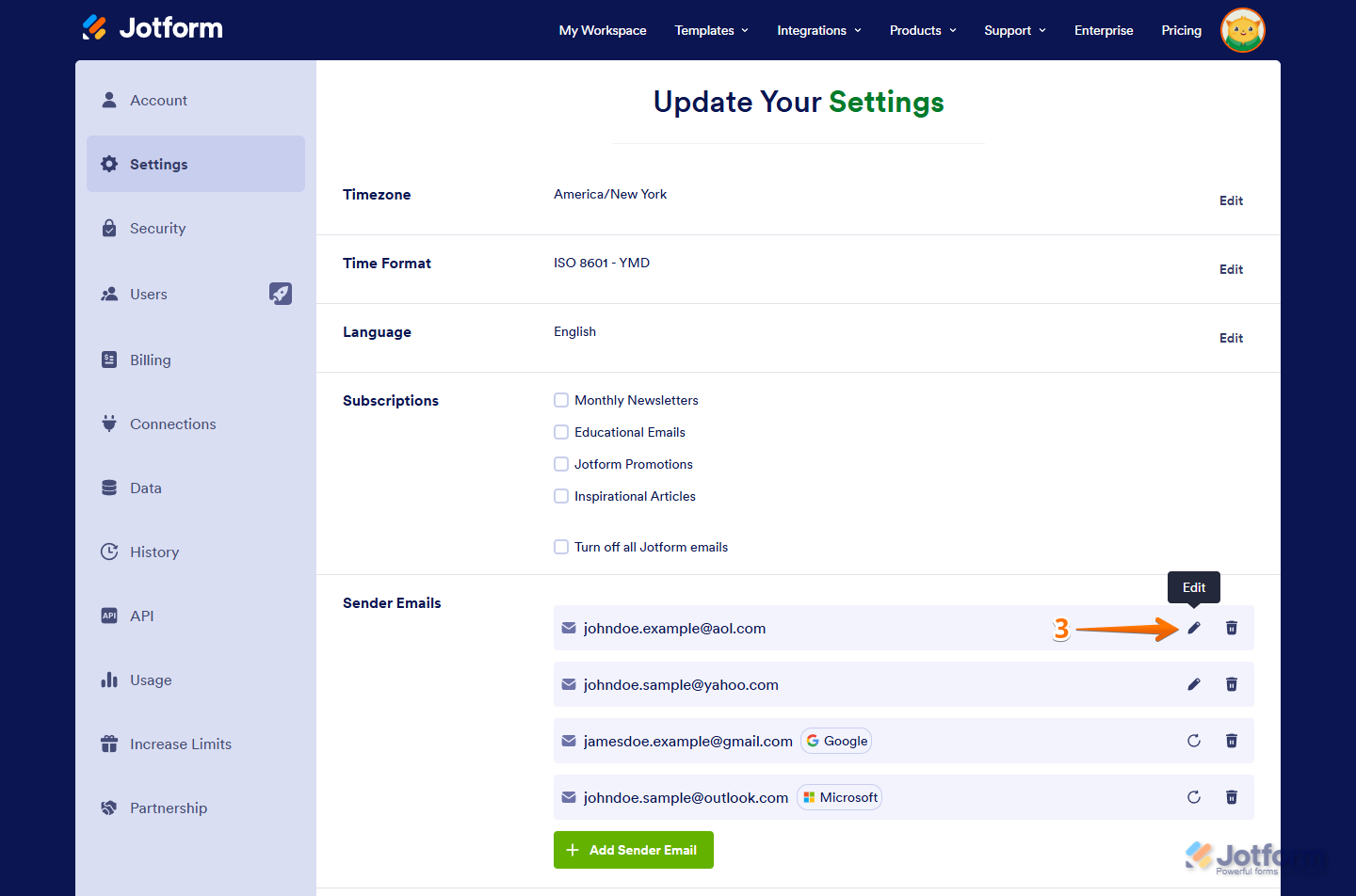
Task: Select Increase Limits in the sidebar
Action: point(196,744)
